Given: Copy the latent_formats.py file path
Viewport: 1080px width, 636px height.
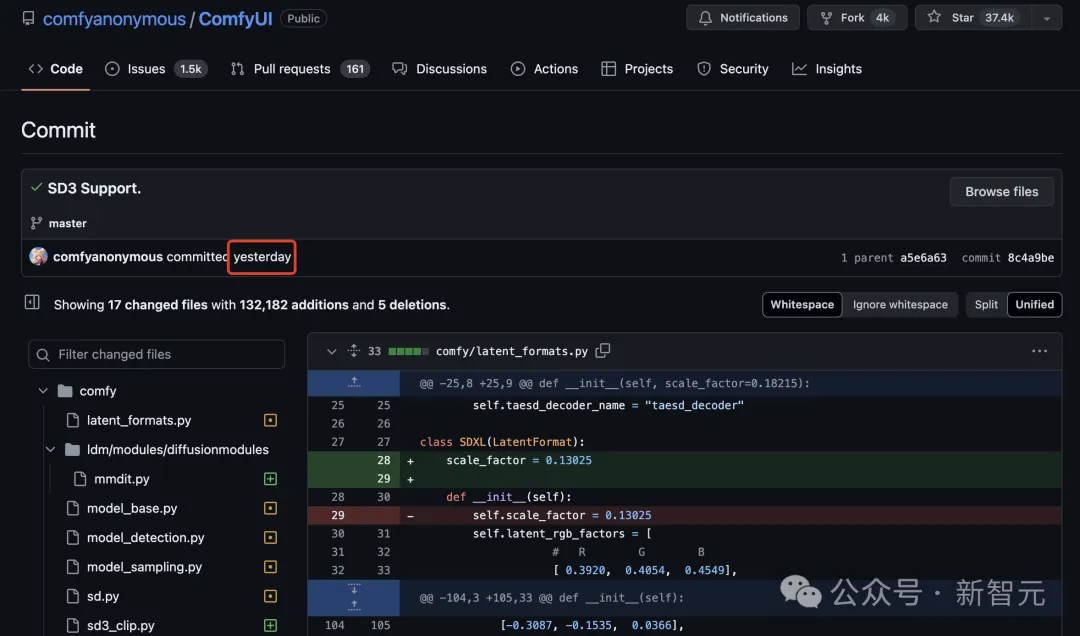Looking at the screenshot, I should pyautogui.click(x=603, y=351).
